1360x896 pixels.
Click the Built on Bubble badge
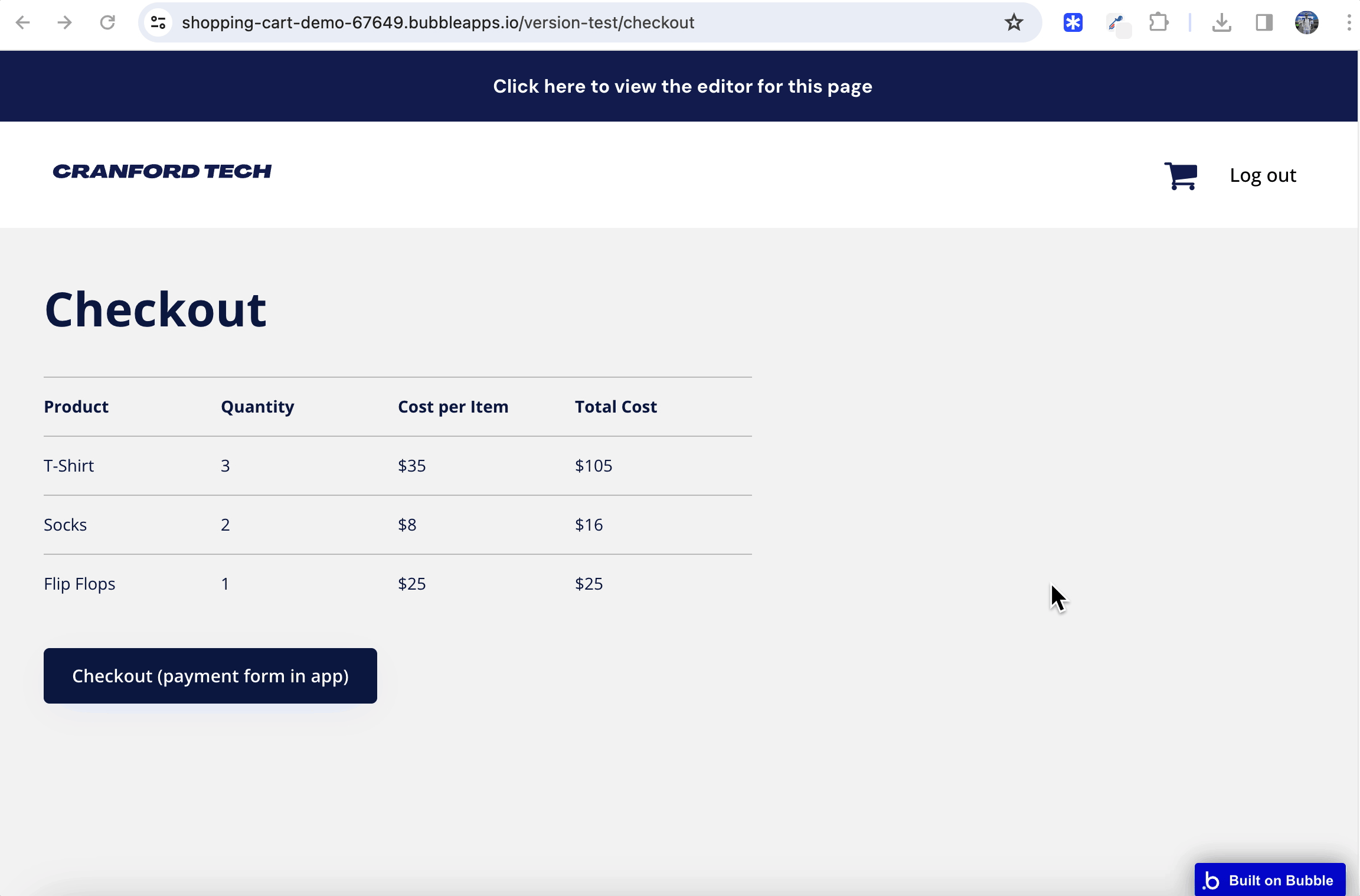coord(1270,880)
